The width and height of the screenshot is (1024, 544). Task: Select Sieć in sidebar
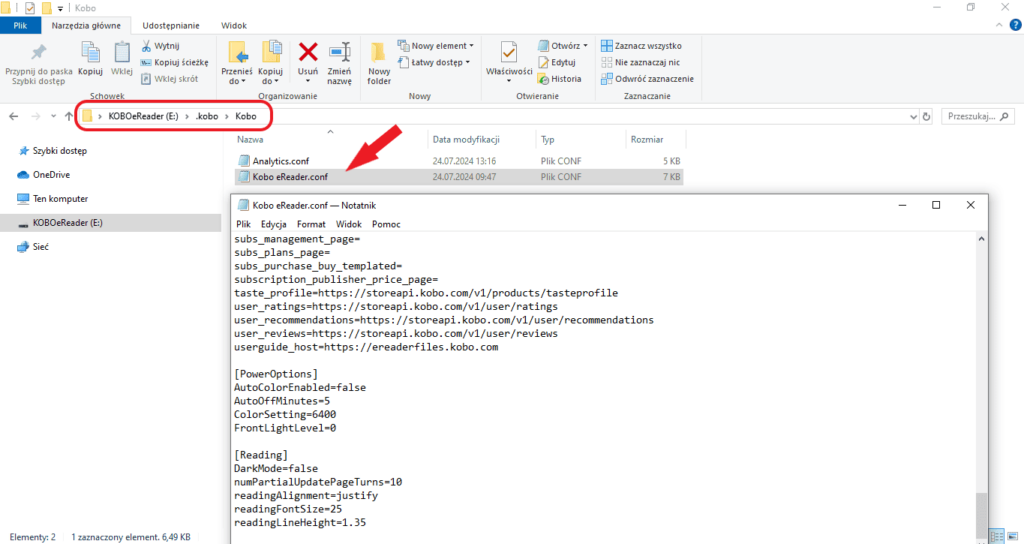click(x=40, y=247)
